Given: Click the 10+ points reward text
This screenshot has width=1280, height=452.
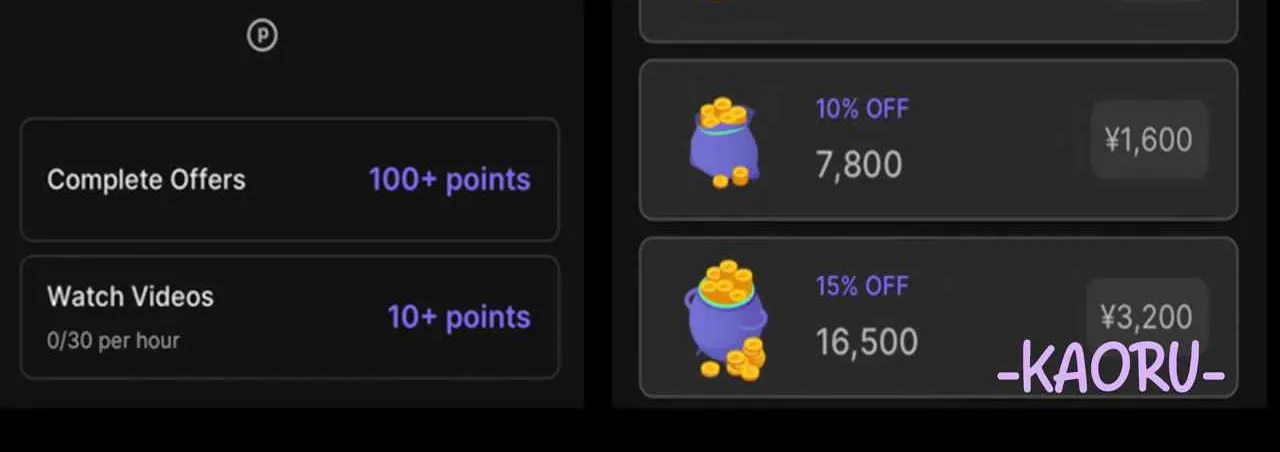Looking at the screenshot, I should (x=459, y=317).
